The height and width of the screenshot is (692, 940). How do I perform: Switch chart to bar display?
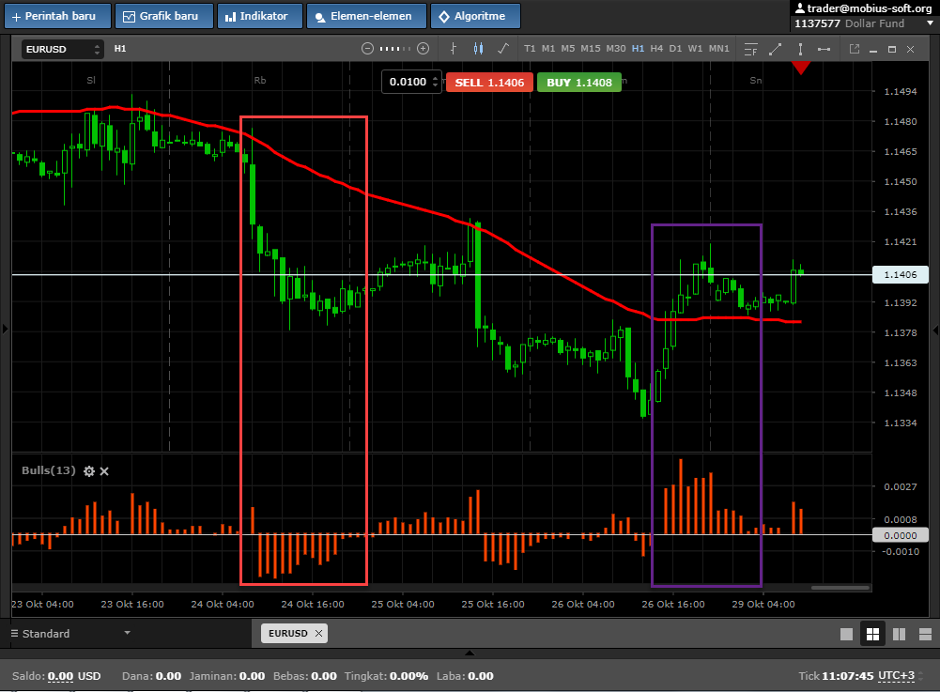click(x=454, y=49)
